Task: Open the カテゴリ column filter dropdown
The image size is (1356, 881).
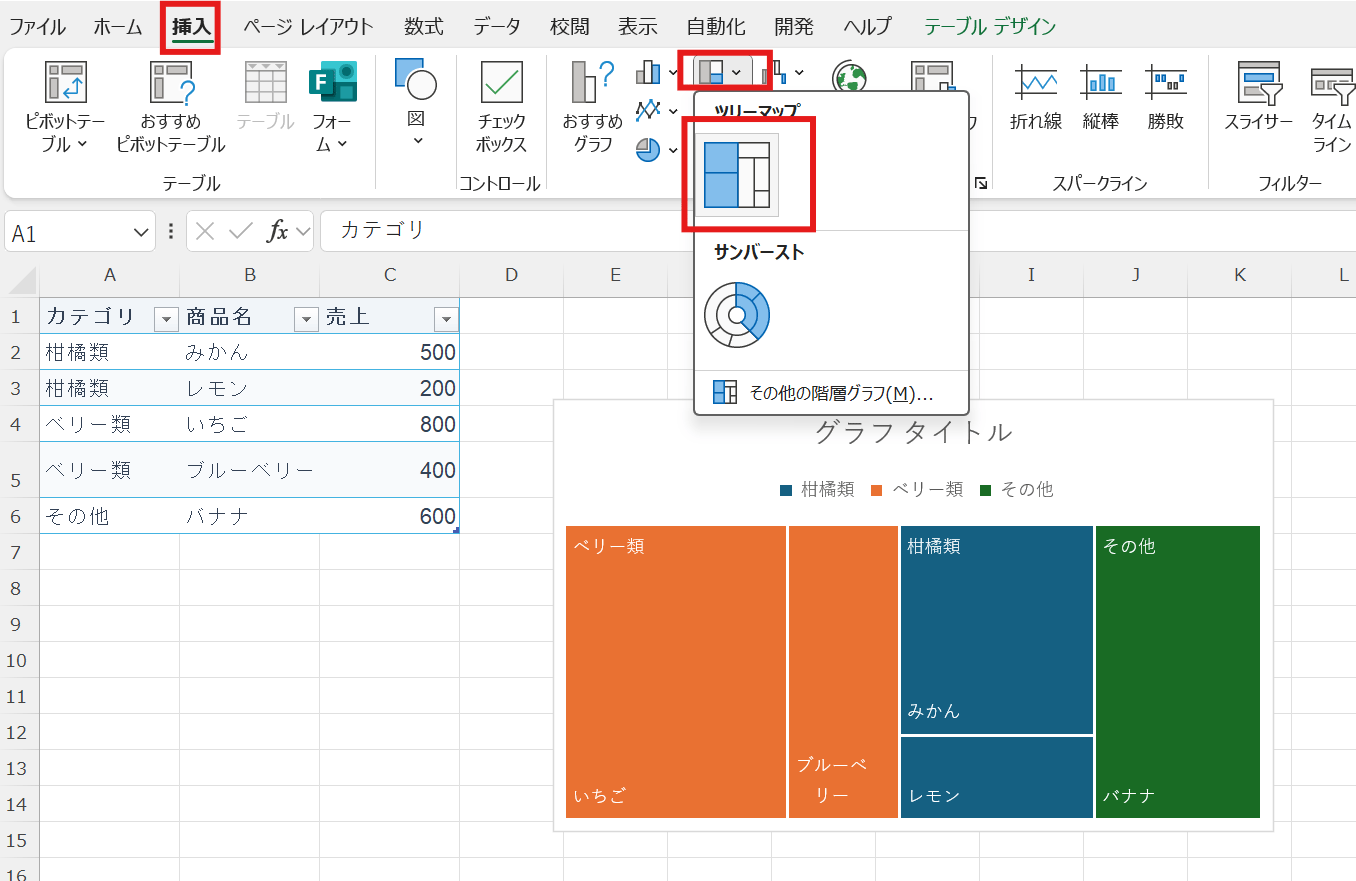Action: coord(165,319)
